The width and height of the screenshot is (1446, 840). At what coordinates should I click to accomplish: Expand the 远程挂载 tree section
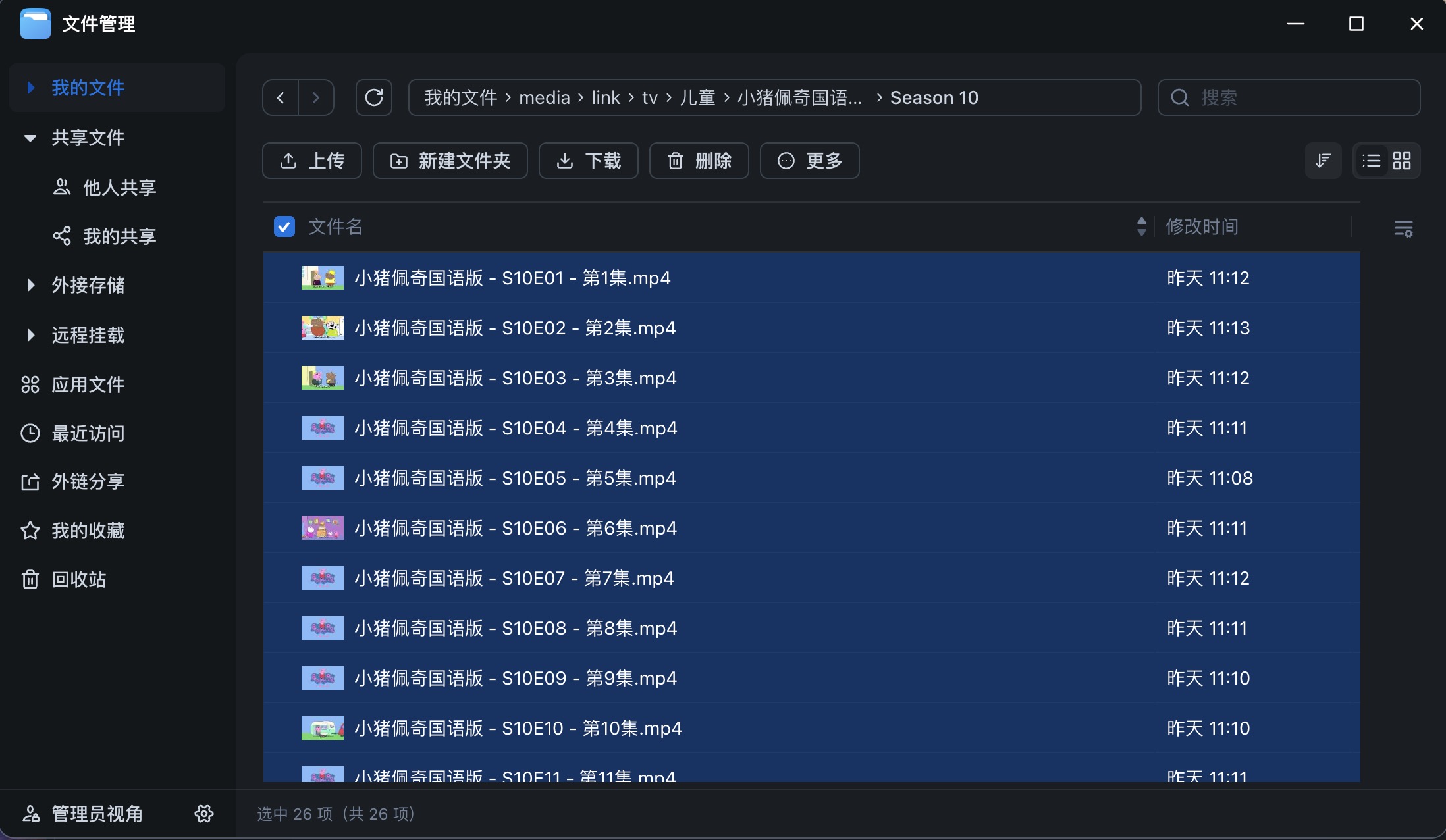pyautogui.click(x=30, y=335)
